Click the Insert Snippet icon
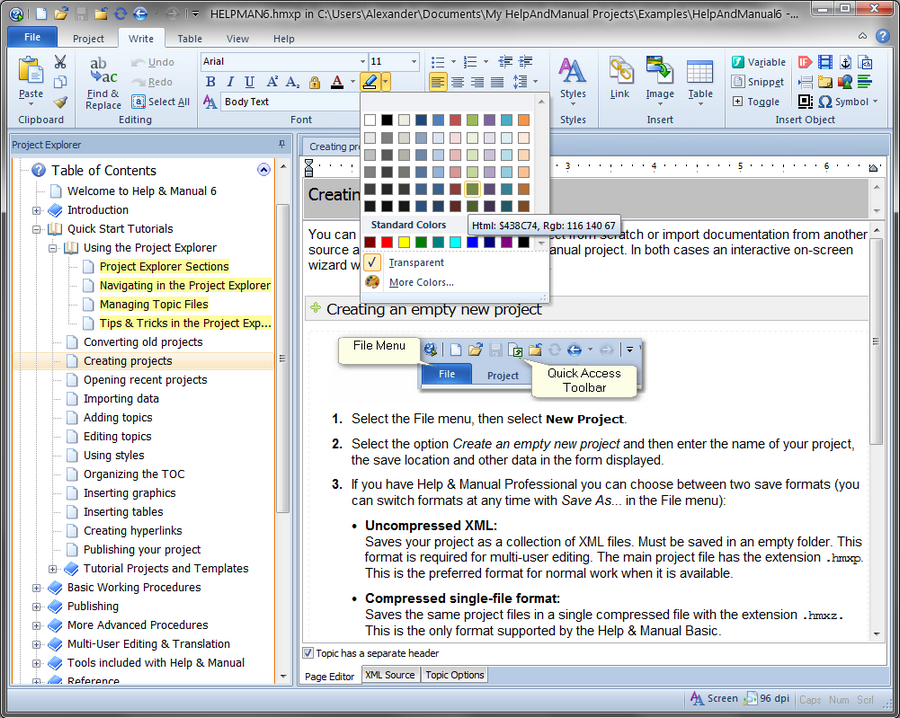 pyautogui.click(x=758, y=82)
